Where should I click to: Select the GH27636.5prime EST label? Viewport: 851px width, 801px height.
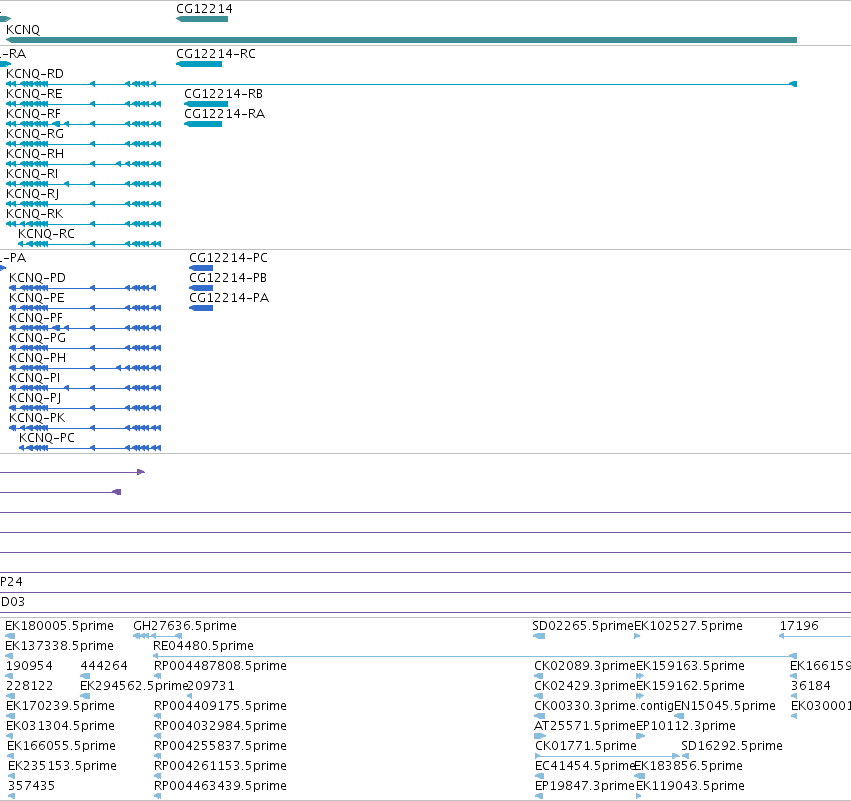[x=185, y=626]
